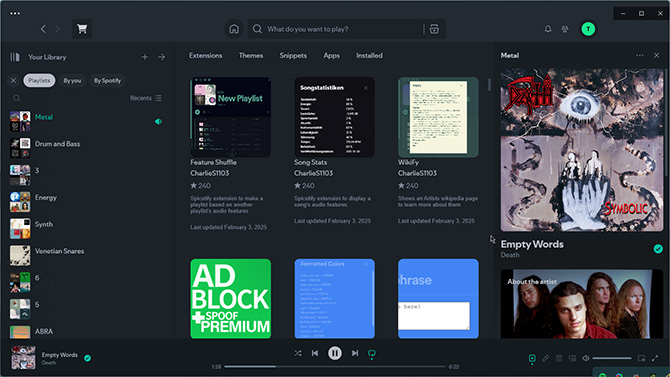670x377 pixels.
Task: Click the Browse icon beside search
Action: tap(434, 29)
